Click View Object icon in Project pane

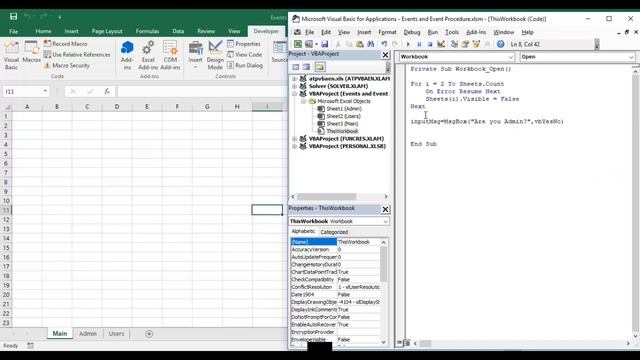click(x=306, y=67)
